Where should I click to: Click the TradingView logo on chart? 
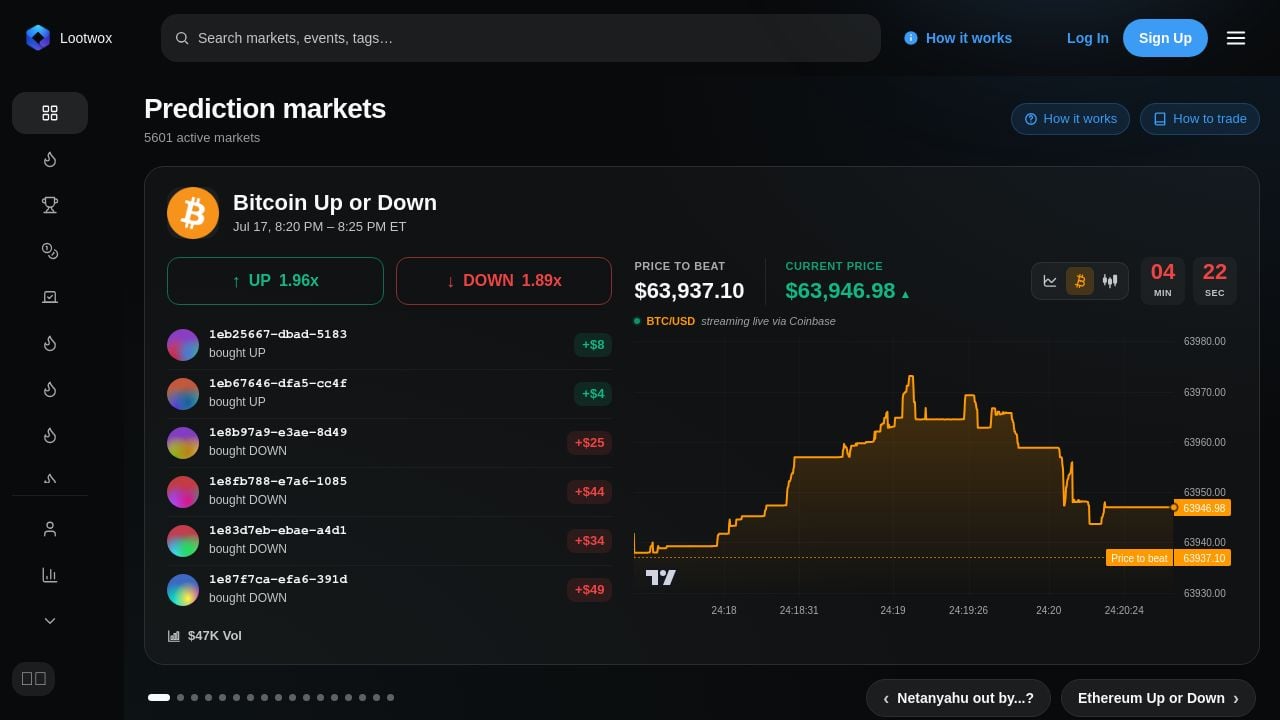(x=661, y=577)
